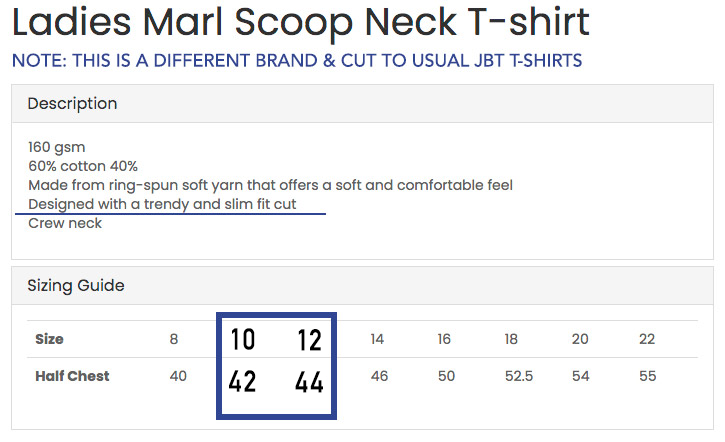Select the highlighted size 10

242,340
